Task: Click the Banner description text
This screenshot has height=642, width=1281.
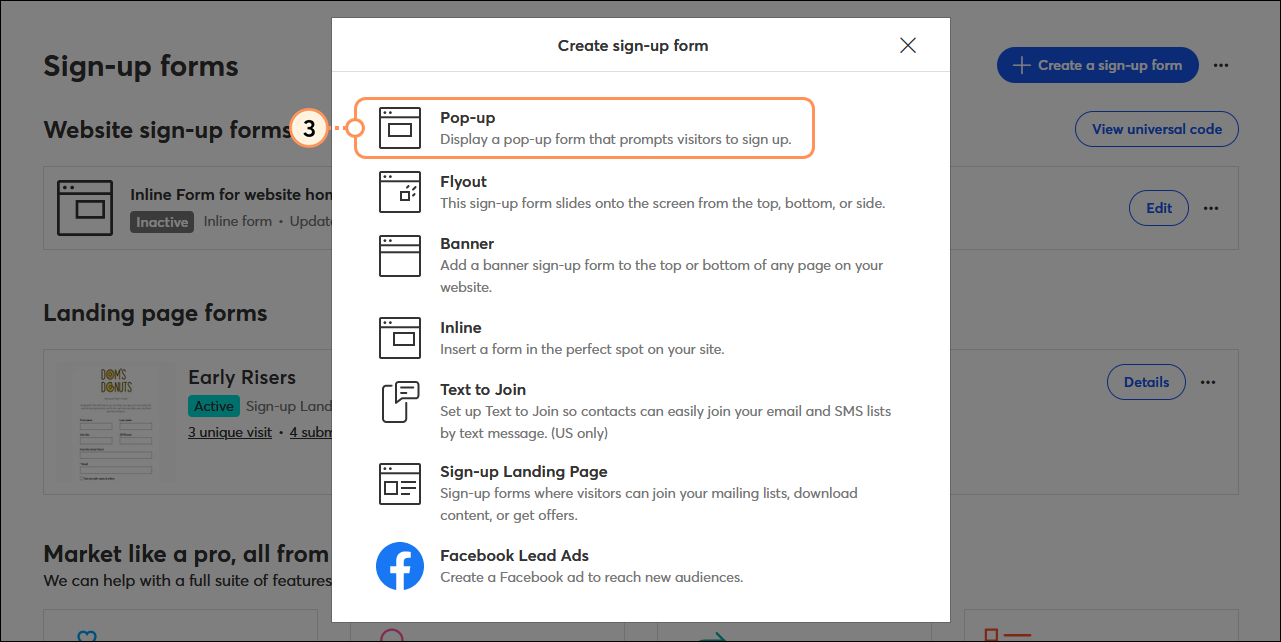Action: 662,276
